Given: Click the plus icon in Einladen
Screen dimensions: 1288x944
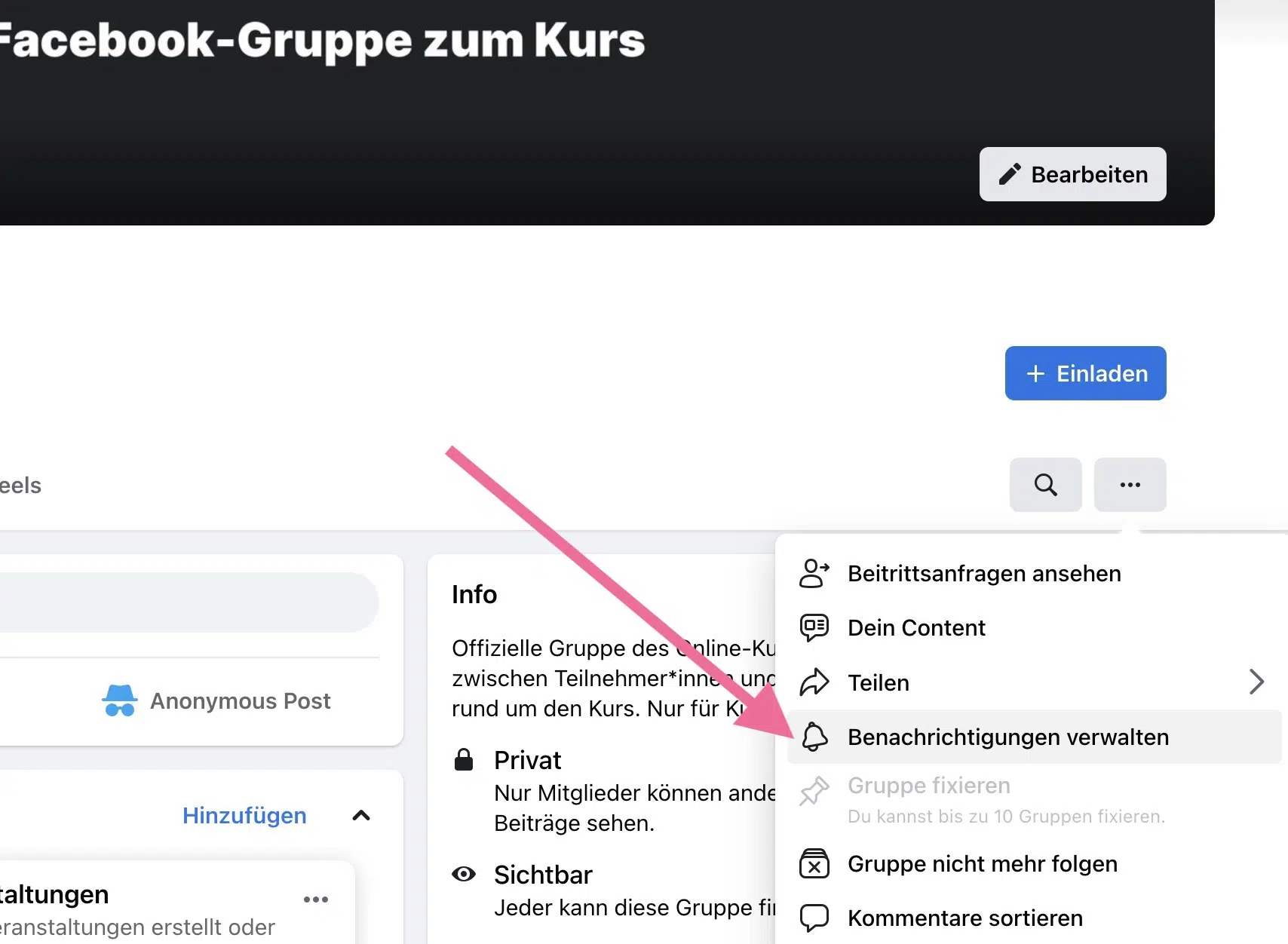Looking at the screenshot, I should click(x=1036, y=373).
